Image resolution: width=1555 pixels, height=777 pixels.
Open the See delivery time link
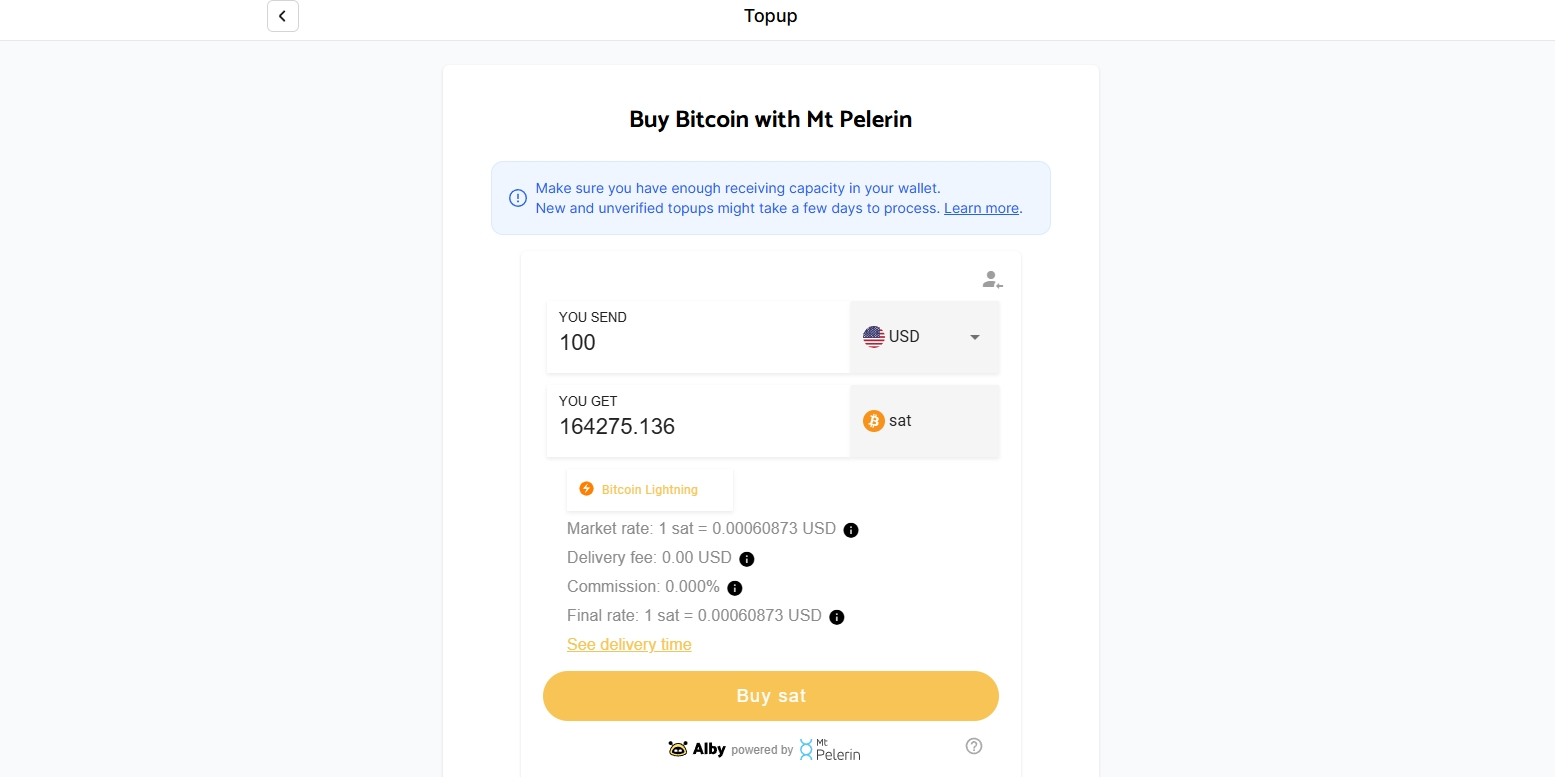[629, 645]
